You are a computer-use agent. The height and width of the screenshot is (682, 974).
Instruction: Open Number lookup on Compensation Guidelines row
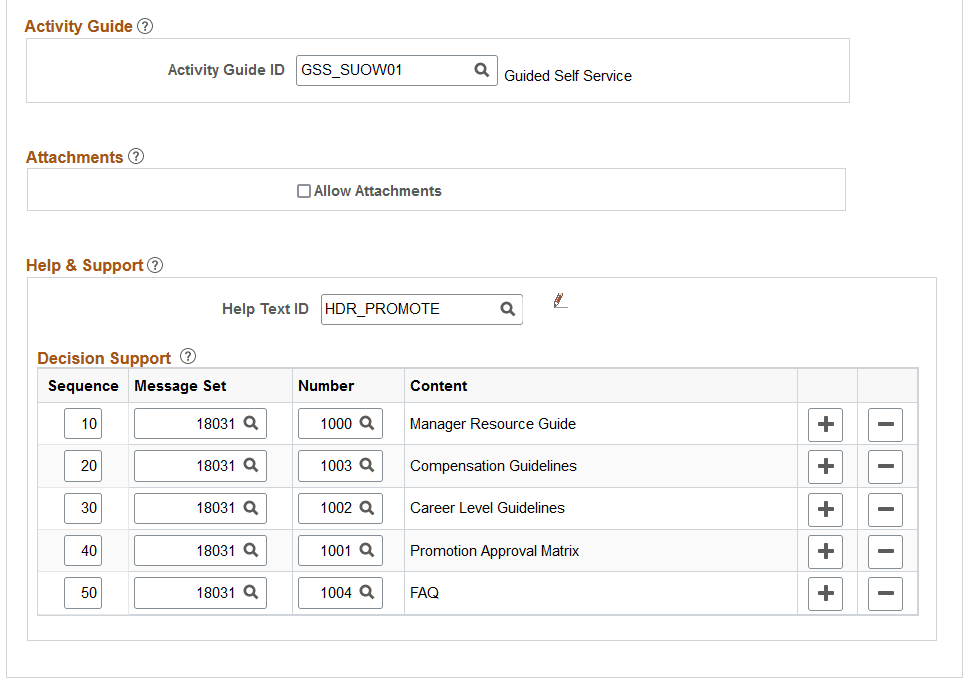pos(366,466)
